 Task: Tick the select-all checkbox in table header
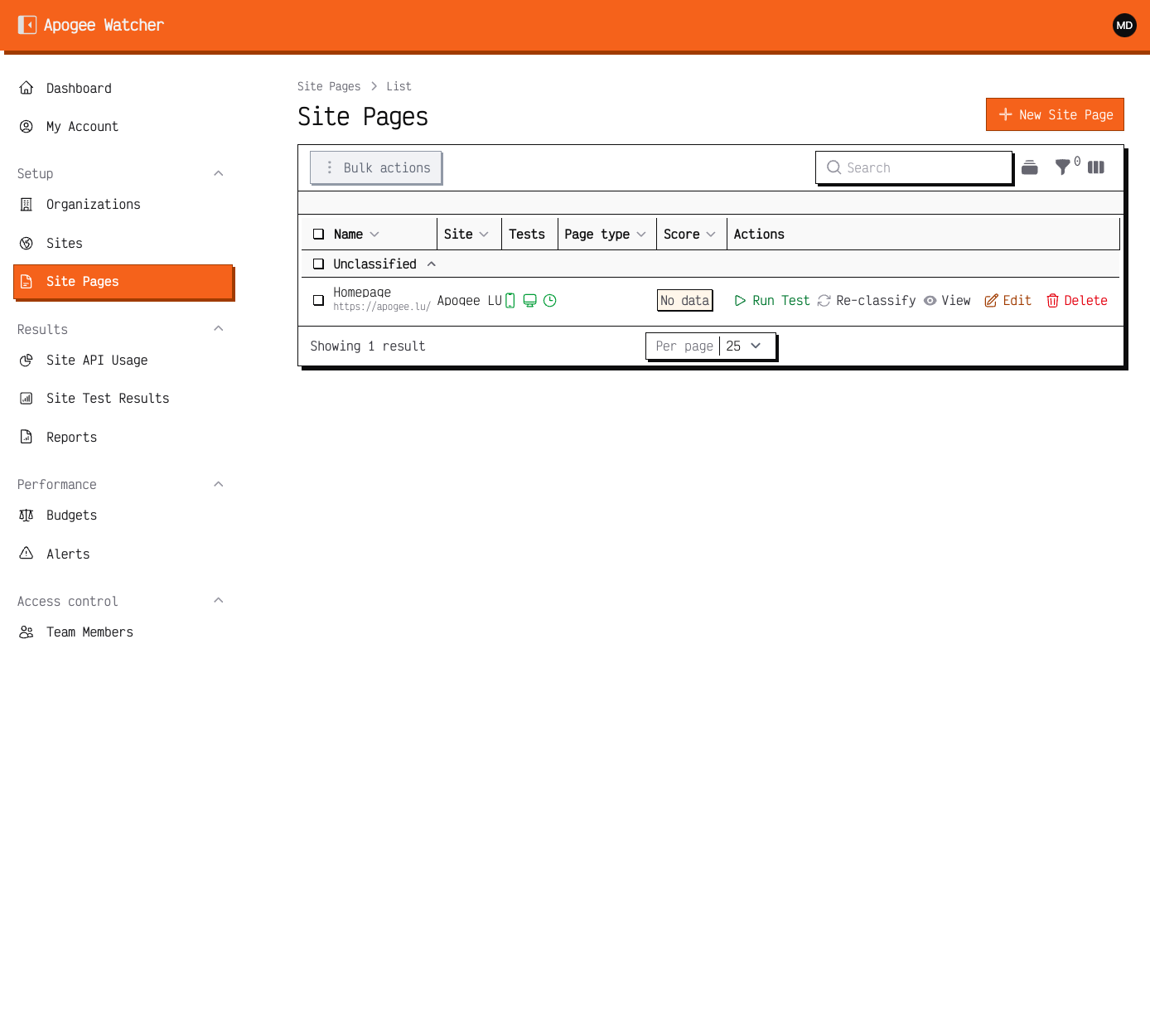(x=318, y=235)
